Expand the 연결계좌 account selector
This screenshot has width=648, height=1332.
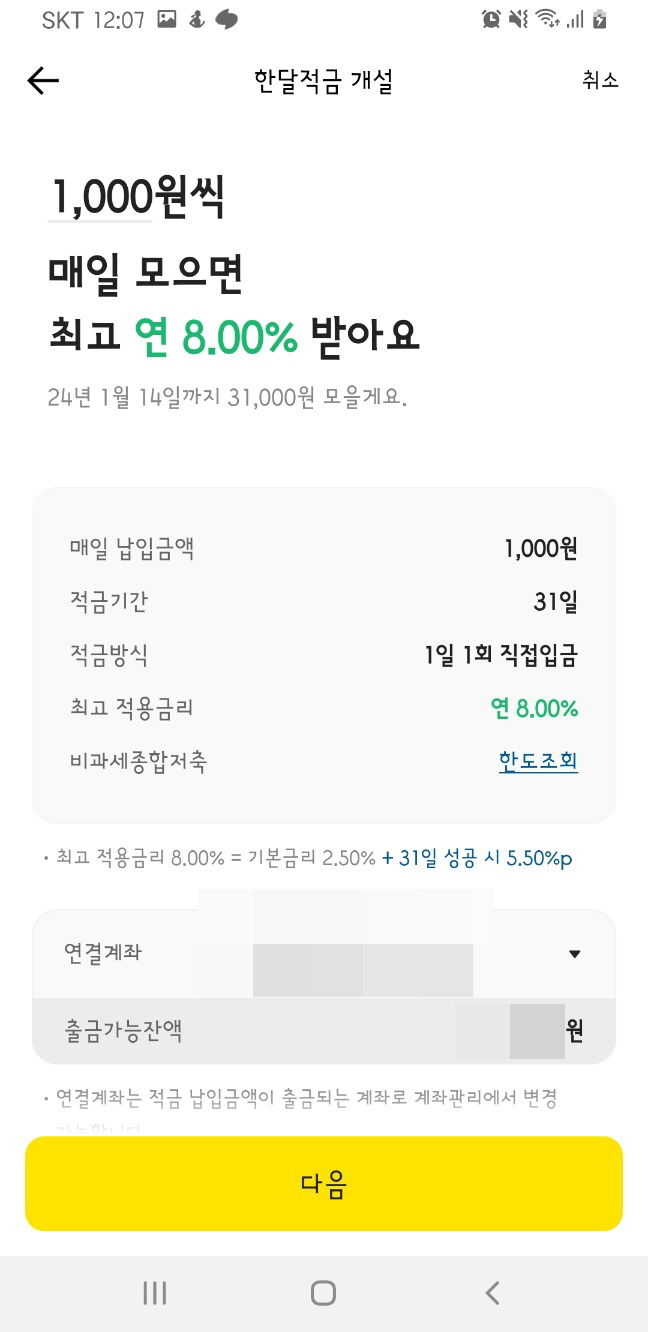click(324, 953)
